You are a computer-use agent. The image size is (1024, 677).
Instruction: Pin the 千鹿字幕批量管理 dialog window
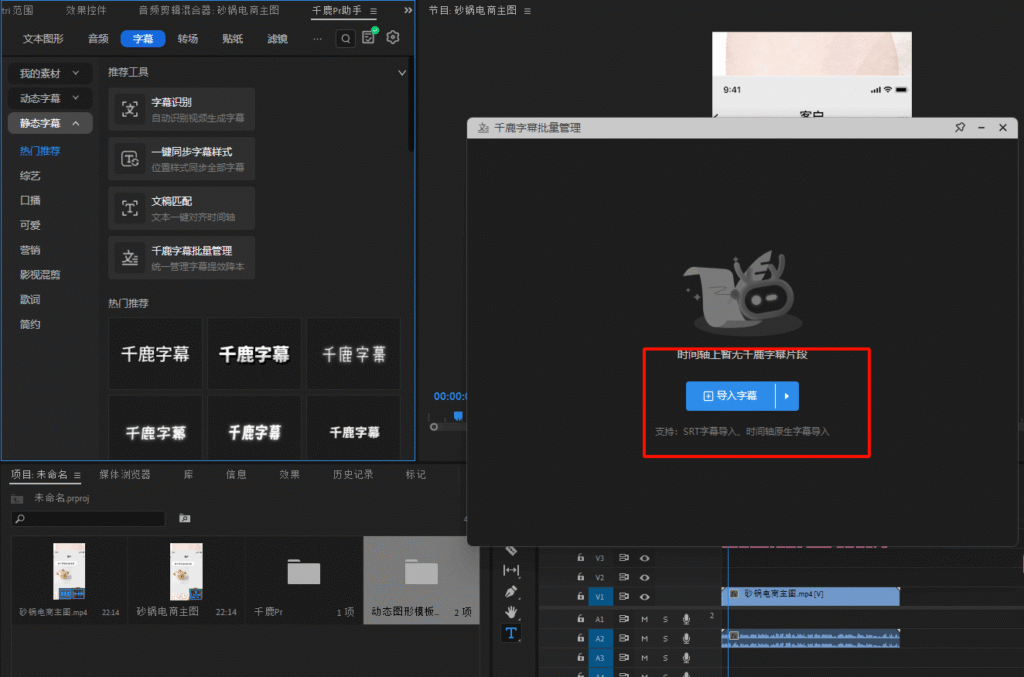click(959, 128)
